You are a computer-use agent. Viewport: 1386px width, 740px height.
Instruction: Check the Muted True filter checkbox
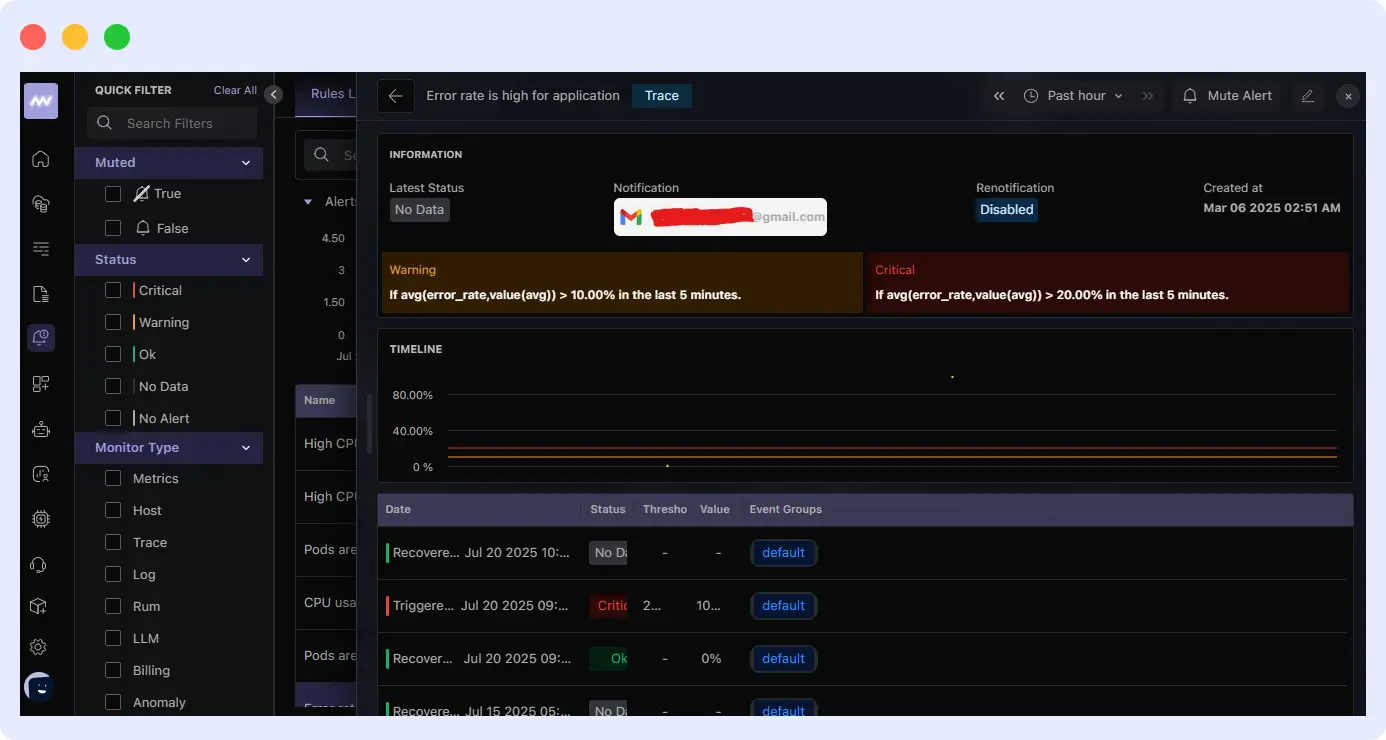pyautogui.click(x=113, y=193)
